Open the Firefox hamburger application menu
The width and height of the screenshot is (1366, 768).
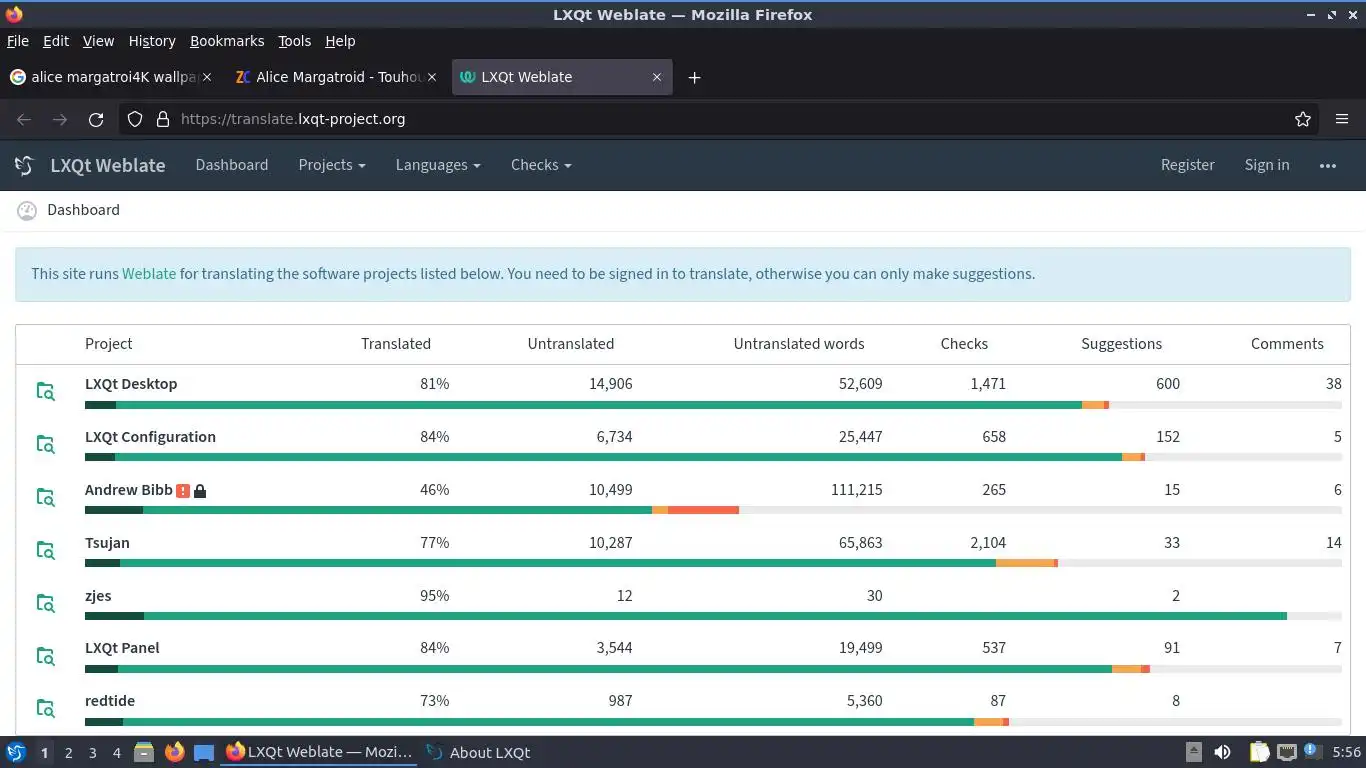point(1342,119)
